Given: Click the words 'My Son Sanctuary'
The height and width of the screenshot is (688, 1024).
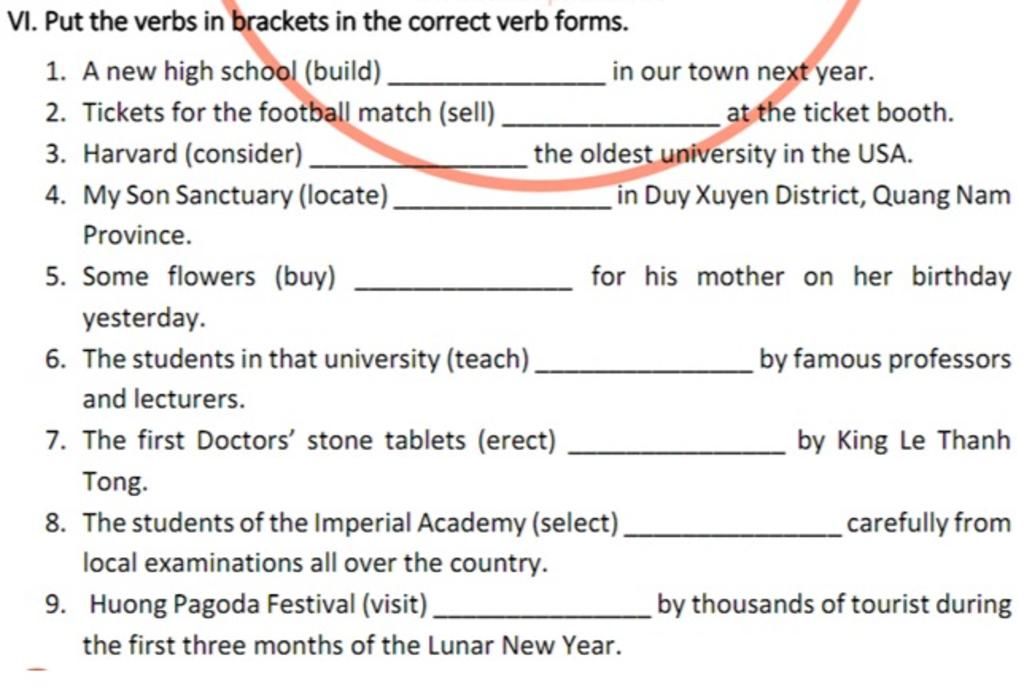Looking at the screenshot, I should (x=188, y=195).
